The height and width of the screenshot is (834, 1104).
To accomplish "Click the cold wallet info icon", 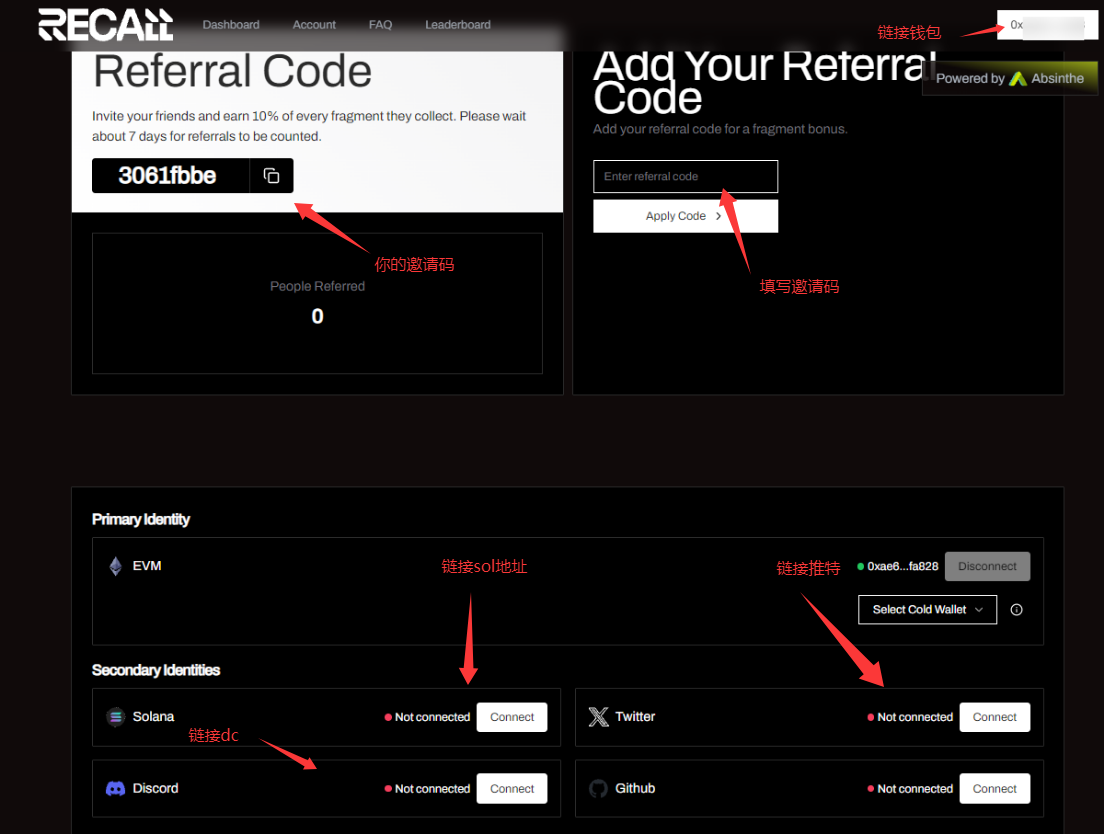I will [1017, 609].
